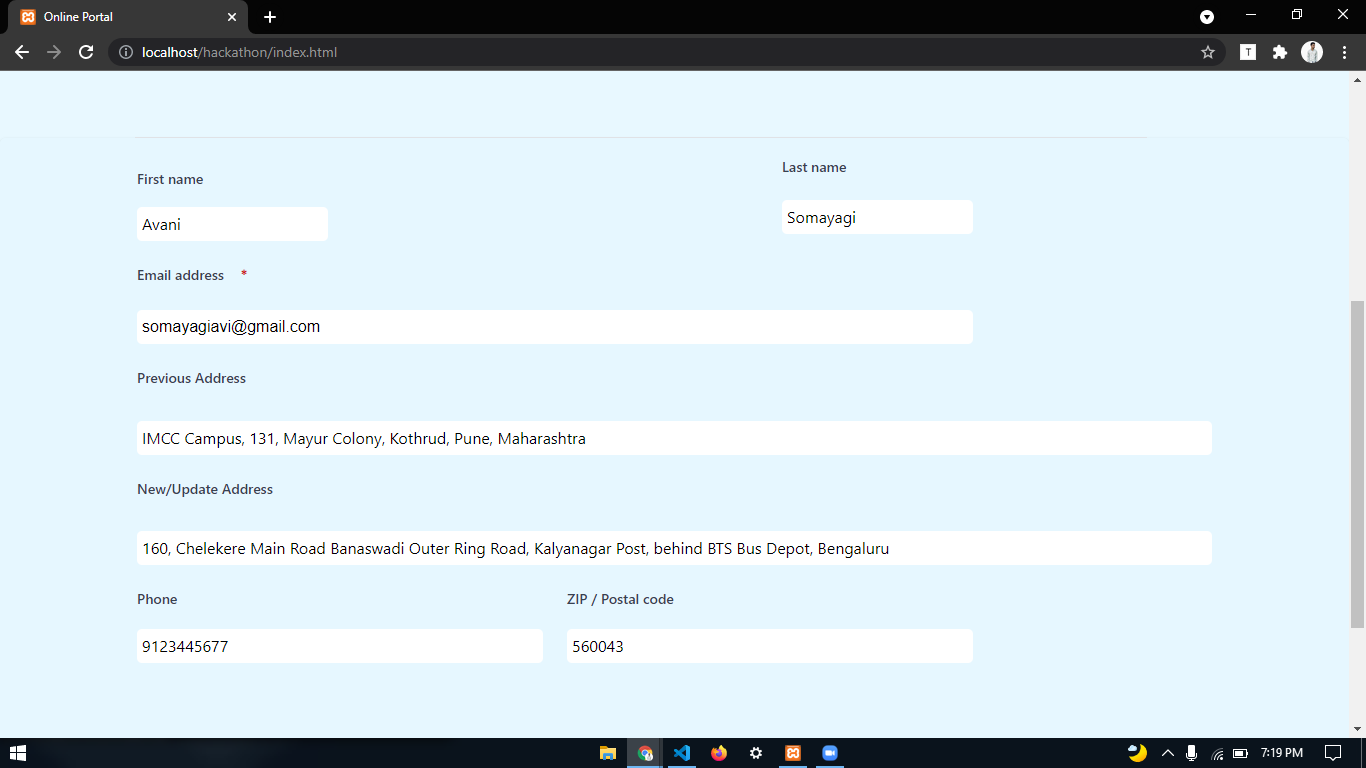
Task: Open Chrome's three-dot menu
Action: [x=1344, y=52]
